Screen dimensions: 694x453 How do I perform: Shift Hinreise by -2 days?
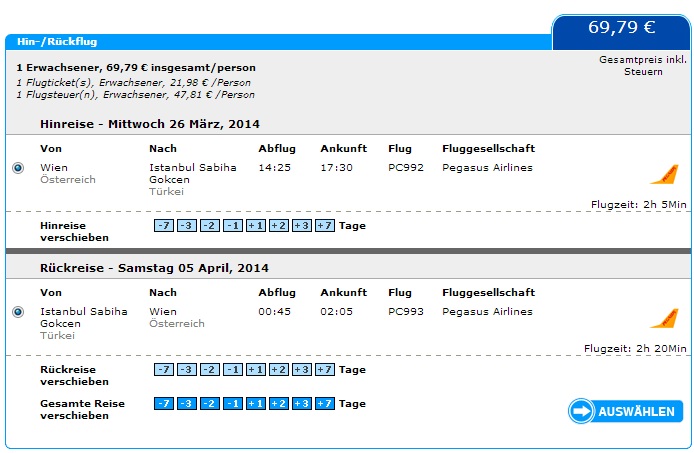coord(210,225)
